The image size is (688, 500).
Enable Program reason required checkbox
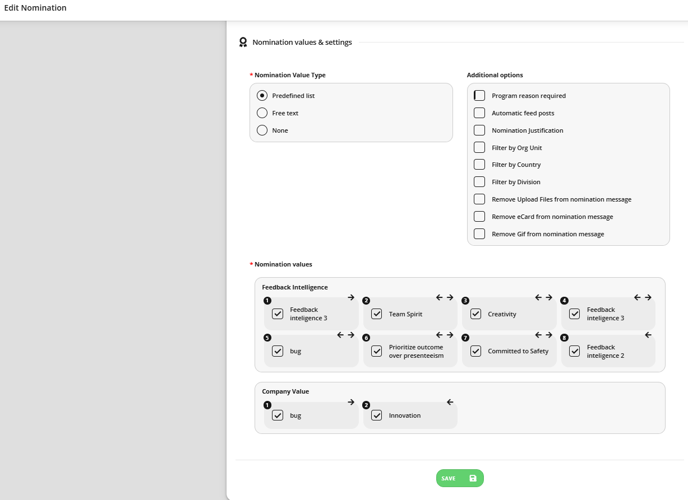480,96
